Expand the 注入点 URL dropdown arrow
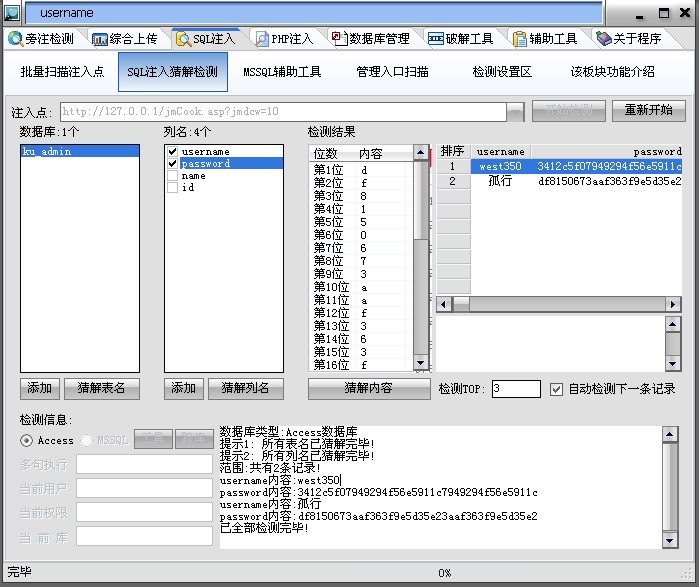699x587 pixels. click(x=515, y=111)
